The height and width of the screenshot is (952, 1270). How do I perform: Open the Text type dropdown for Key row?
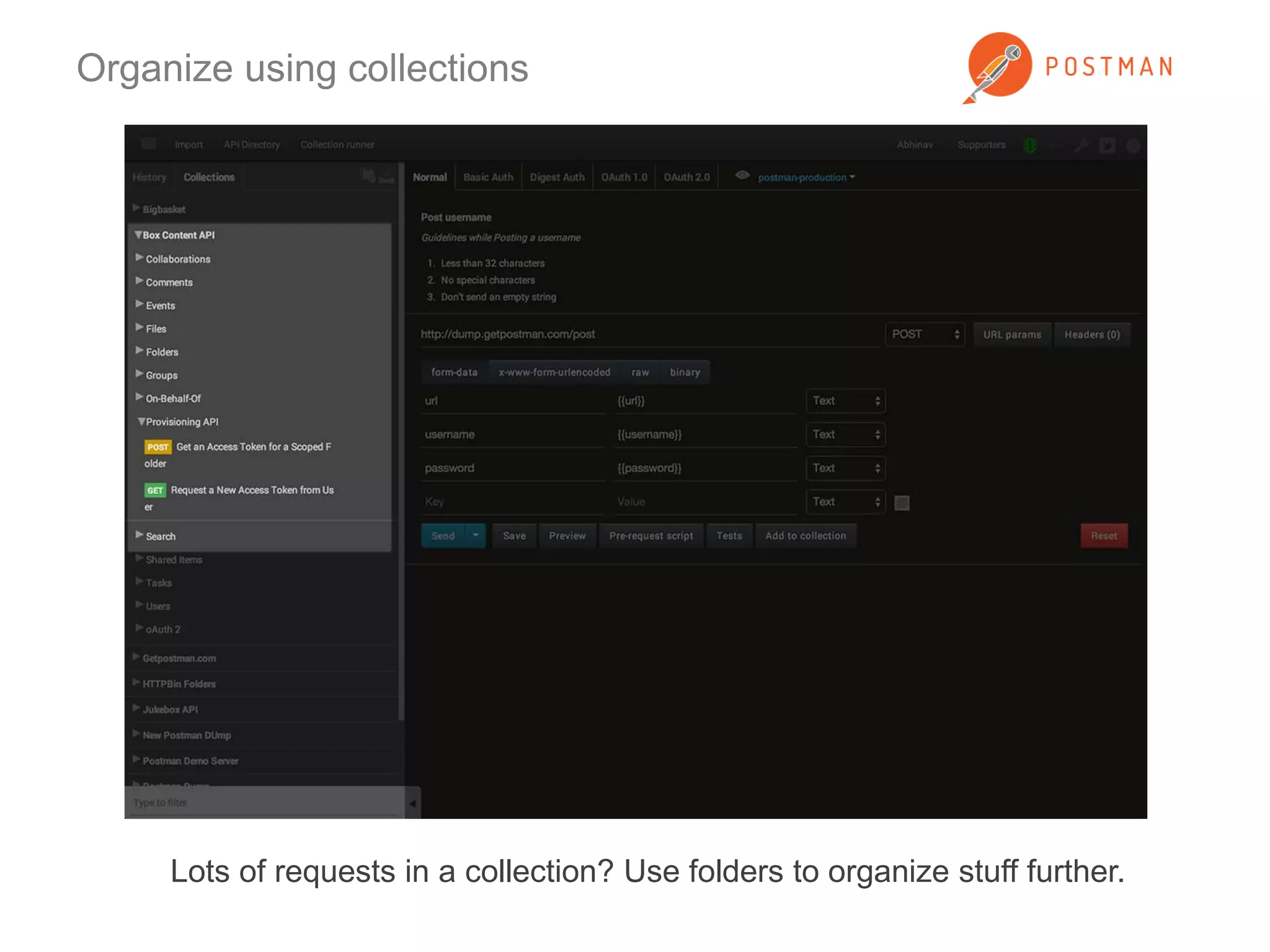(846, 501)
